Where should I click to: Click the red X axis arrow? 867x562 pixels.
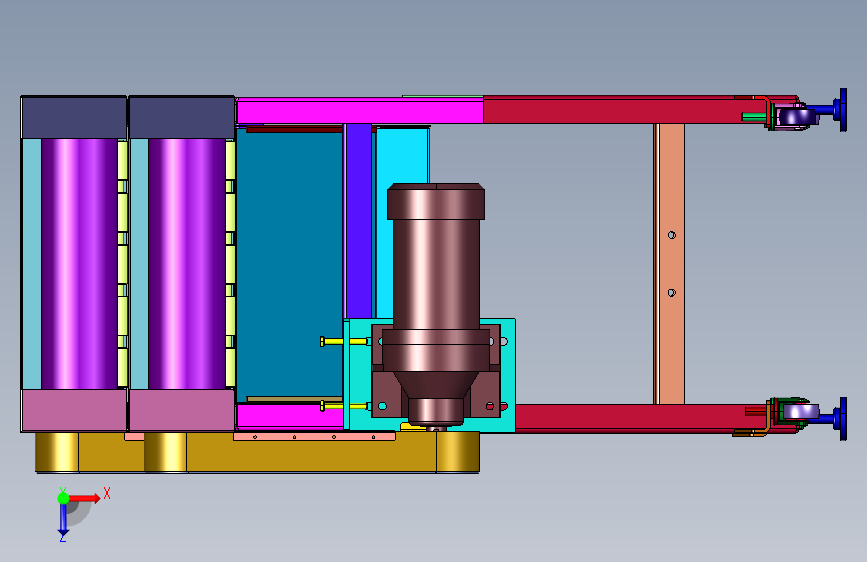[83, 498]
